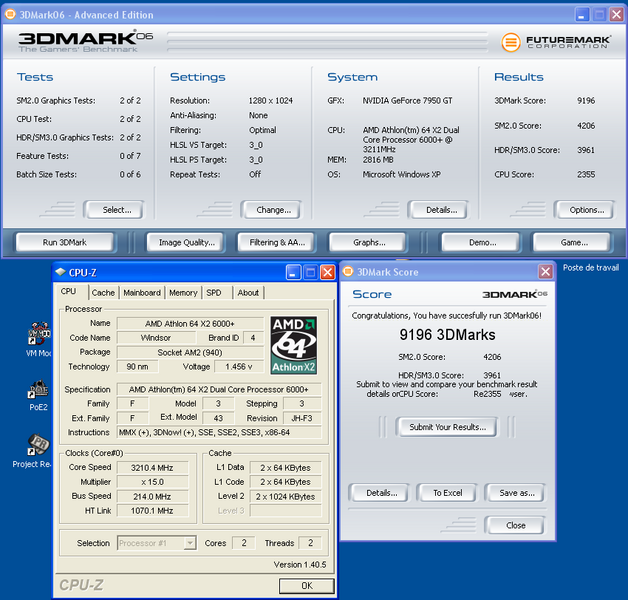Open the SPD tab in CPU-Z
The image size is (628, 600).
pyautogui.click(x=214, y=293)
